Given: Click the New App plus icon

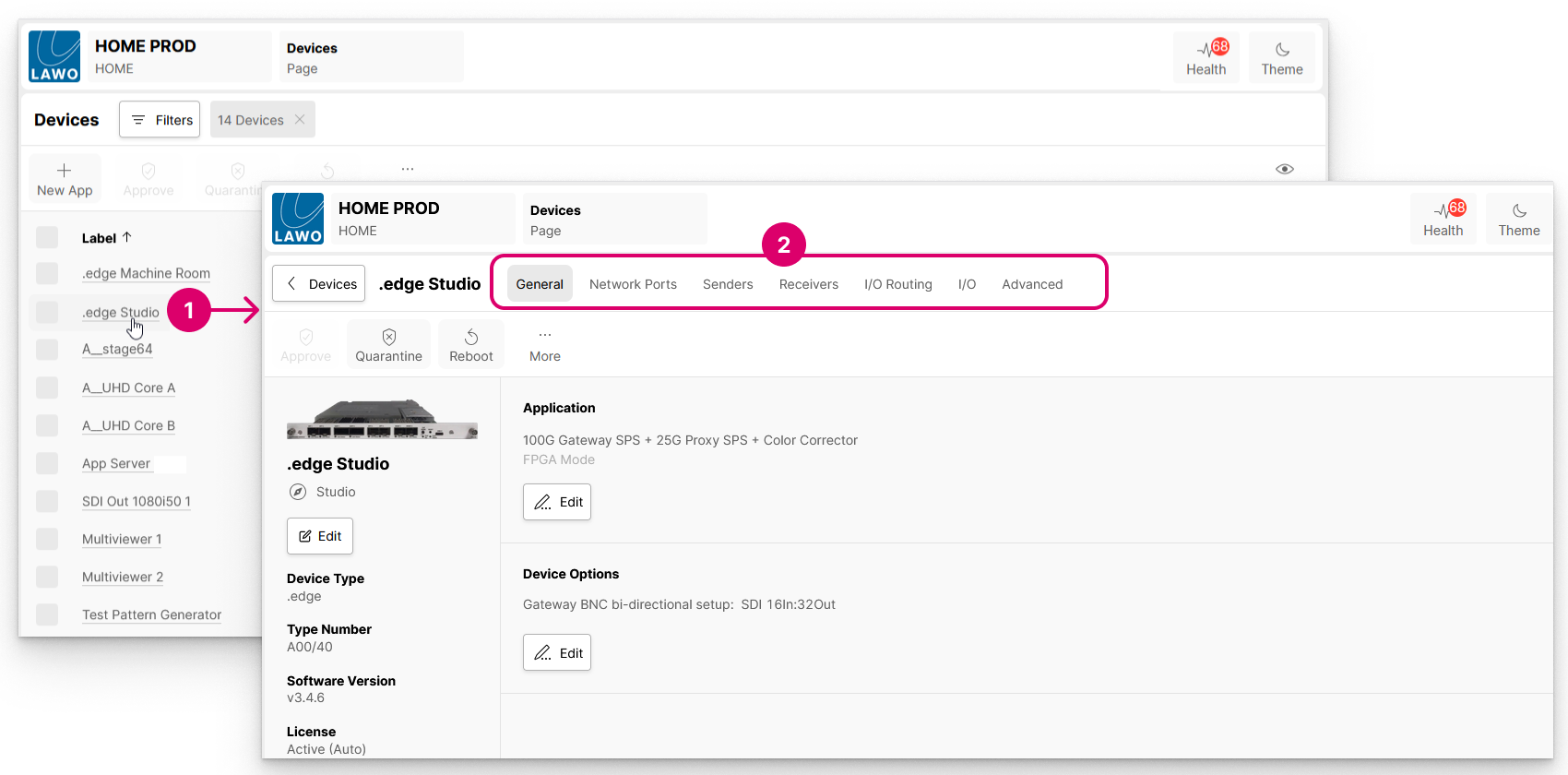Looking at the screenshot, I should tap(64, 171).
